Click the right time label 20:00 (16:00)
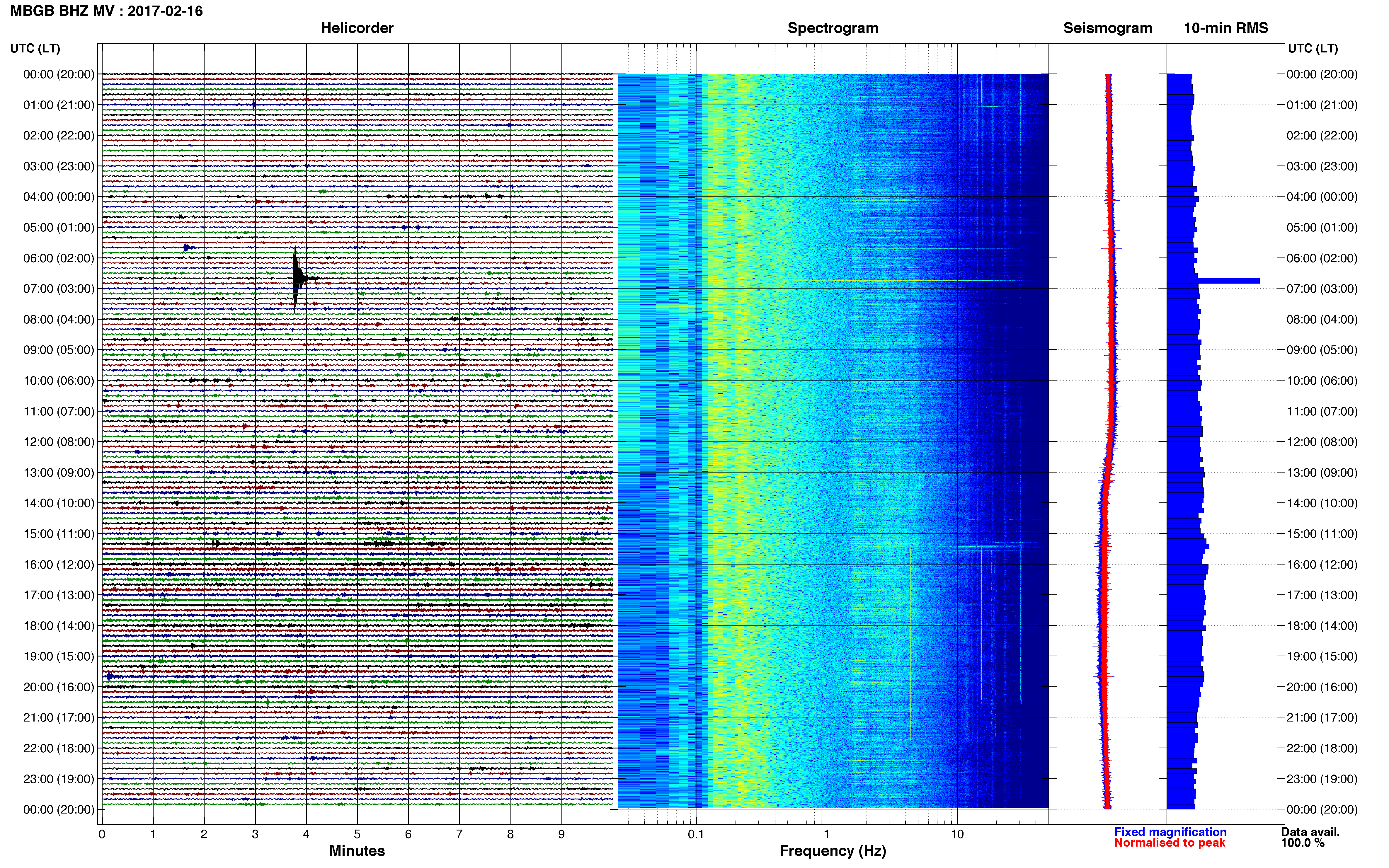Image resolution: width=1389 pixels, height=868 pixels. [x=1322, y=687]
